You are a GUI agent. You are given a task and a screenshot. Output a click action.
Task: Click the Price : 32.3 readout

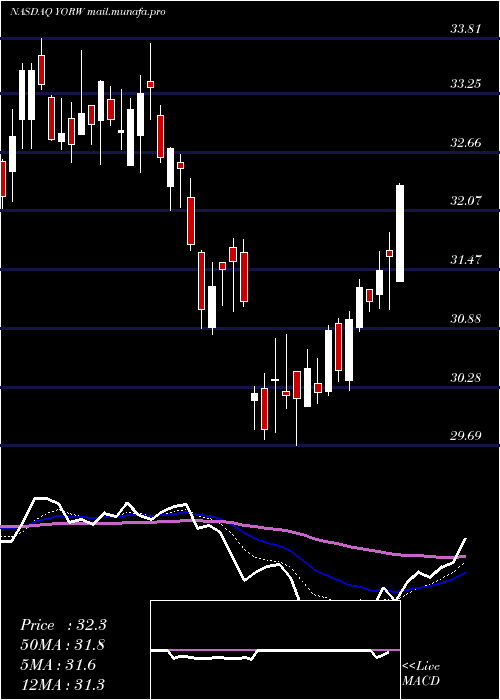tap(63, 625)
